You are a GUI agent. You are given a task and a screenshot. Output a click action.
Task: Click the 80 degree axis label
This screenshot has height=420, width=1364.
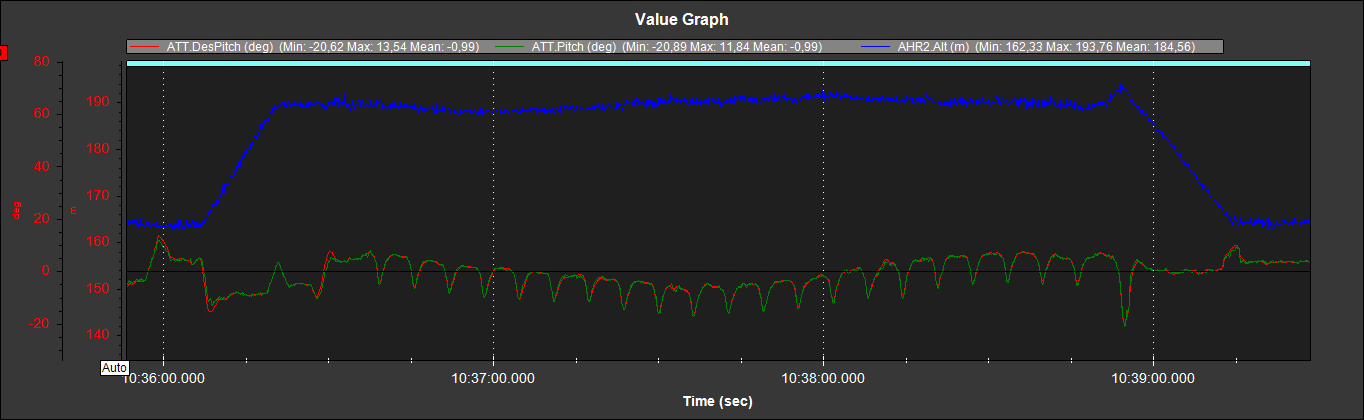tap(41, 61)
